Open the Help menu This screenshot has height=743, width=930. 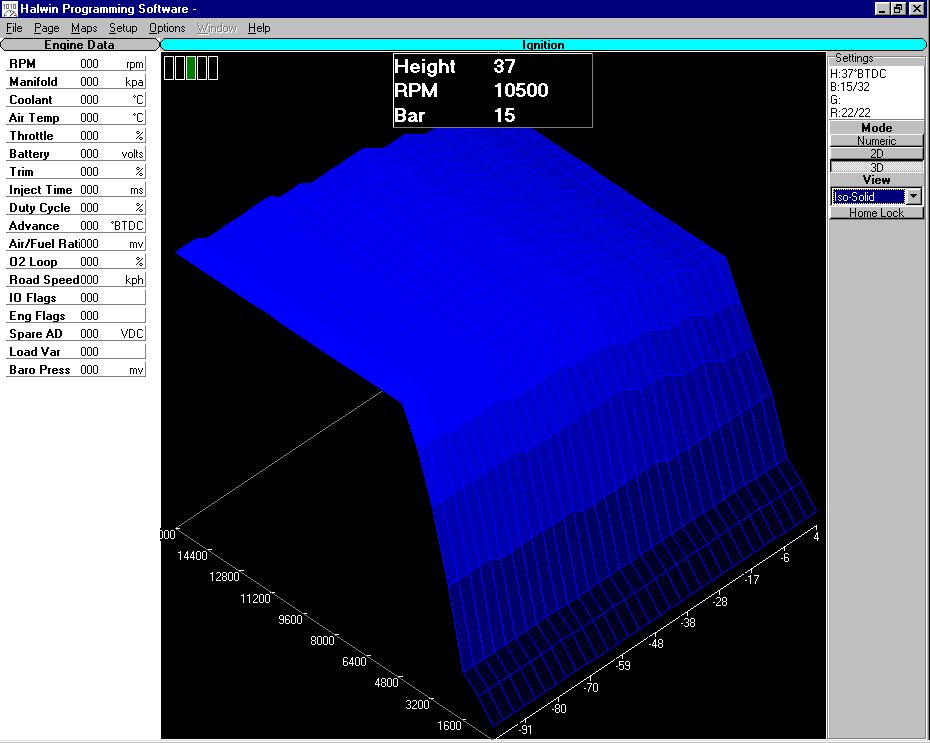point(259,28)
